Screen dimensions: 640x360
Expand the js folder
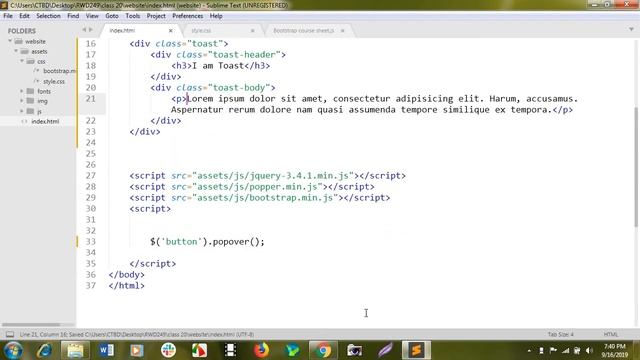point(22,111)
